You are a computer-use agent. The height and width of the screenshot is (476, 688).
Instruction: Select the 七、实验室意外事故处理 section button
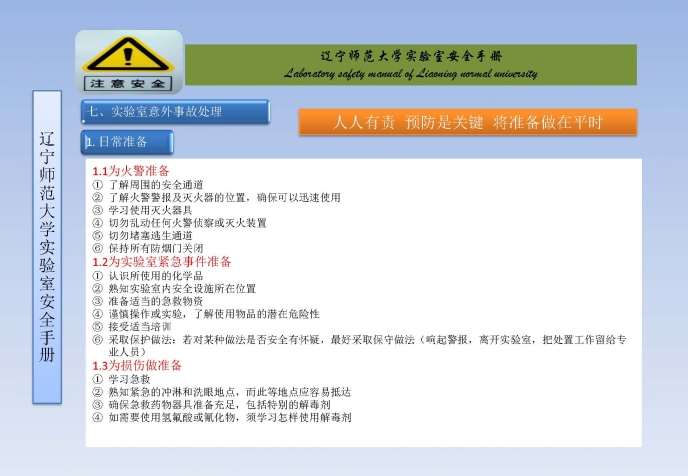pos(173,111)
